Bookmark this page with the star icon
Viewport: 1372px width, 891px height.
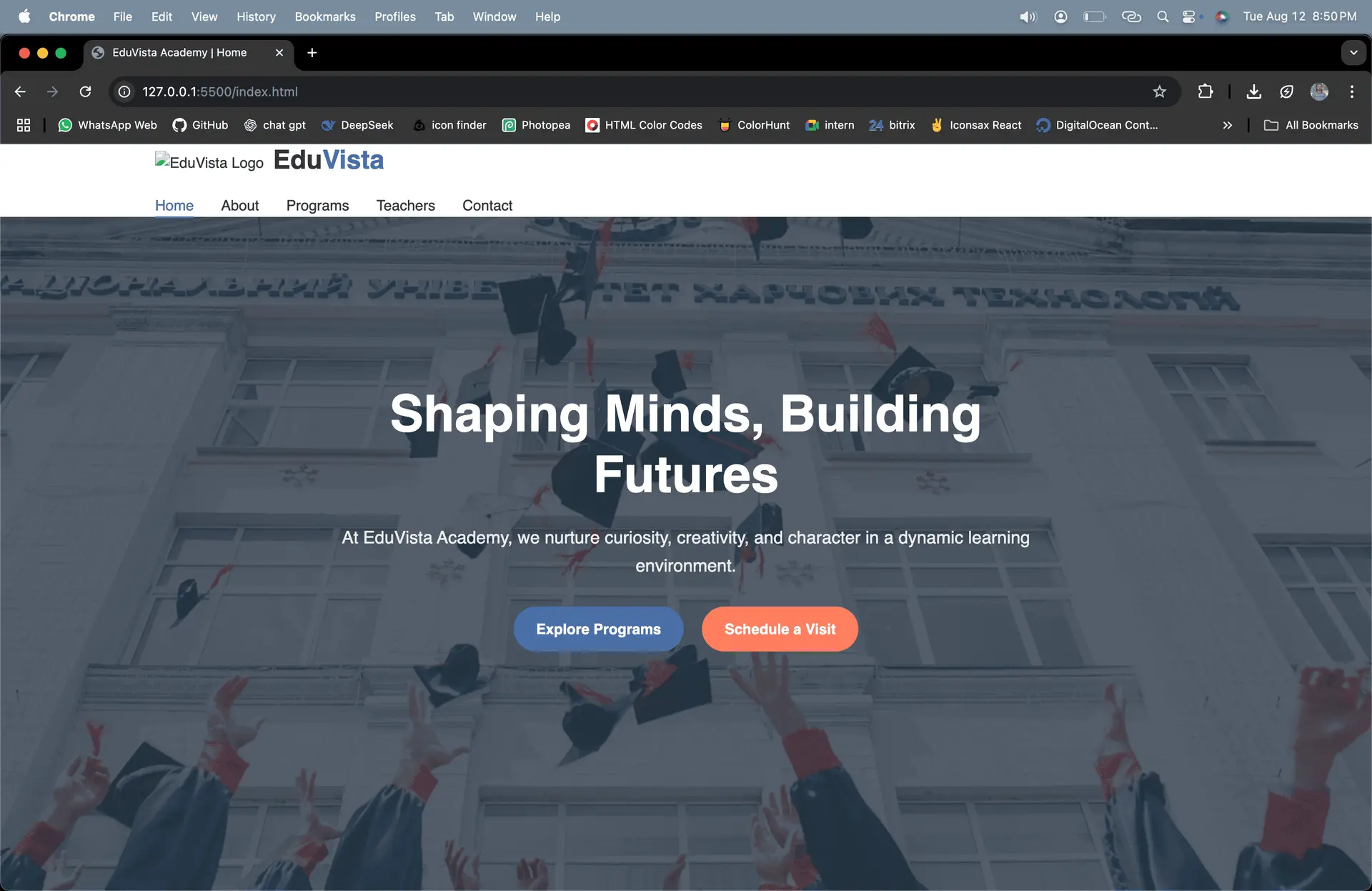pos(1159,91)
